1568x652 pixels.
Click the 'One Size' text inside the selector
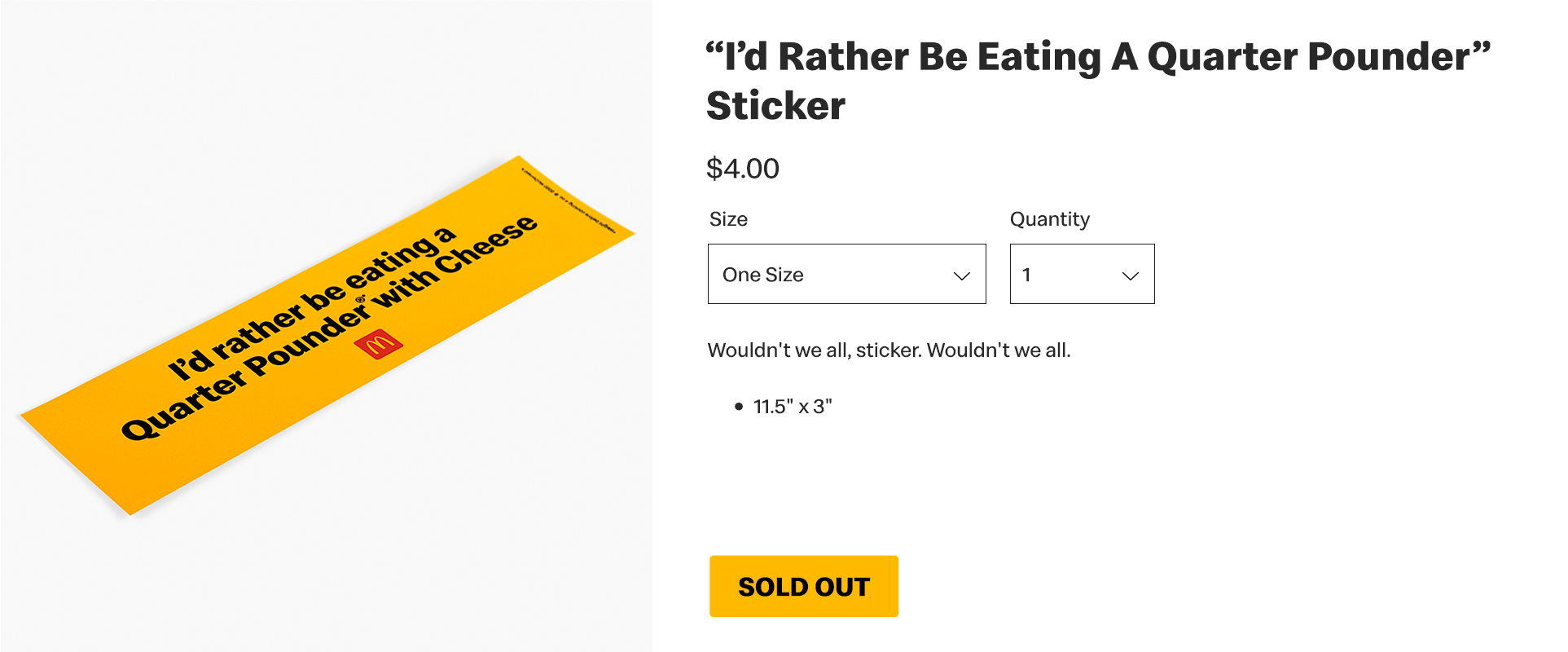pos(763,275)
